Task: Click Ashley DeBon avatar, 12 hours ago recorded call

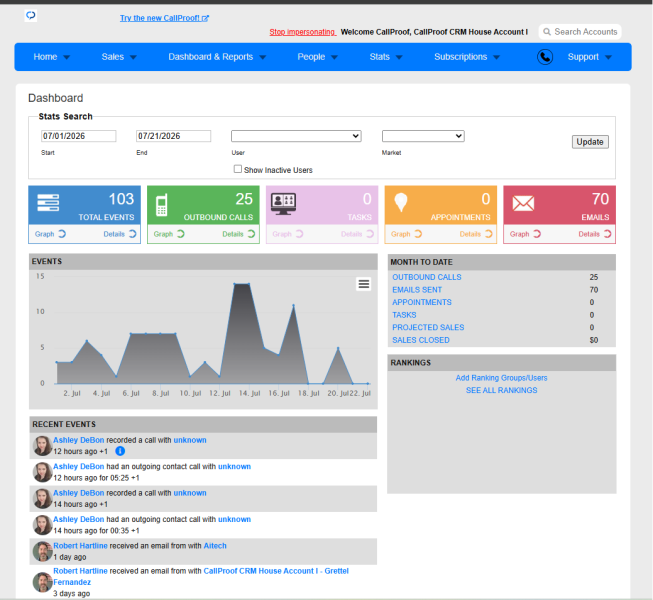Action: tap(42, 446)
